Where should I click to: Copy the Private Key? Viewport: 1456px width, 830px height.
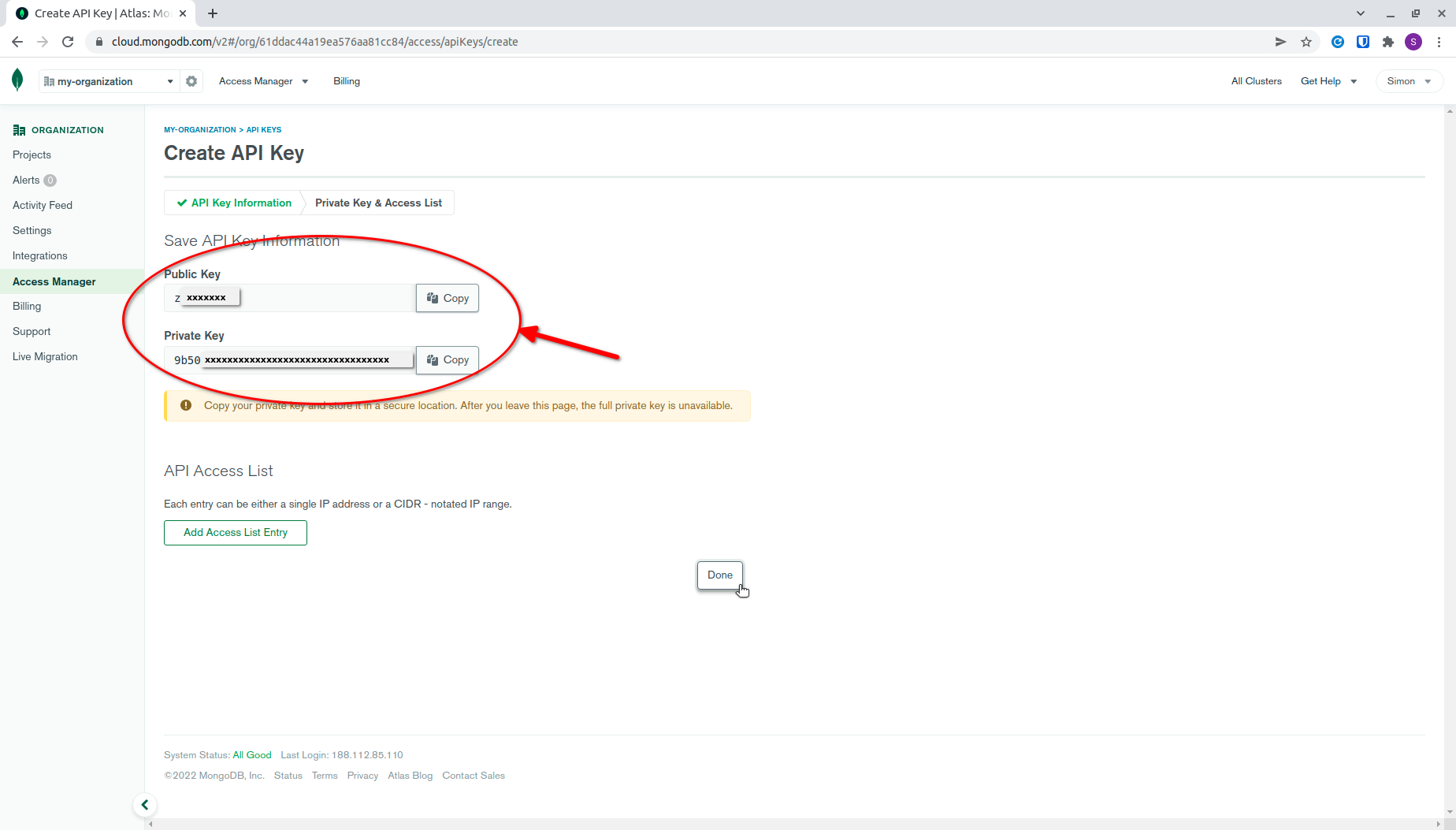point(448,359)
